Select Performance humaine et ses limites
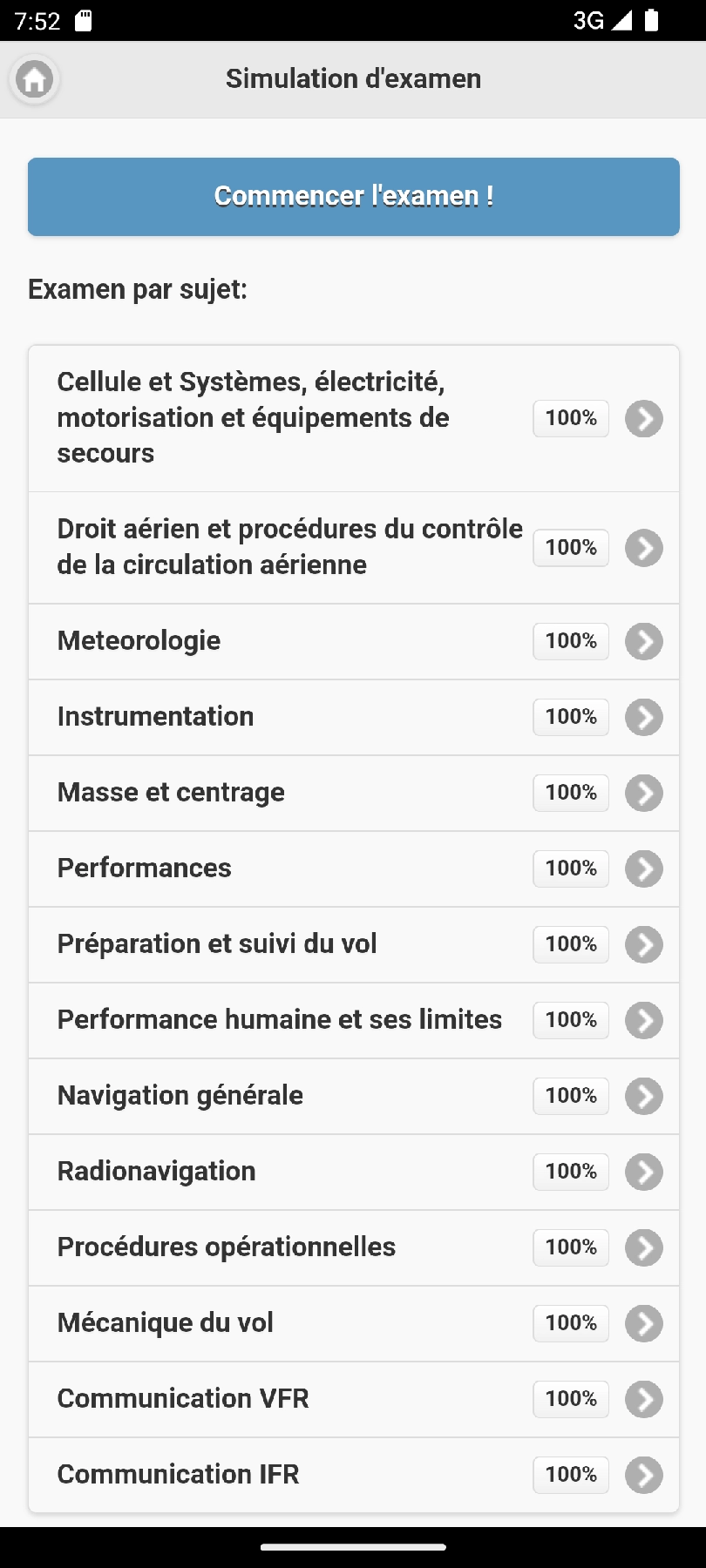706x1568 pixels. point(279,1020)
